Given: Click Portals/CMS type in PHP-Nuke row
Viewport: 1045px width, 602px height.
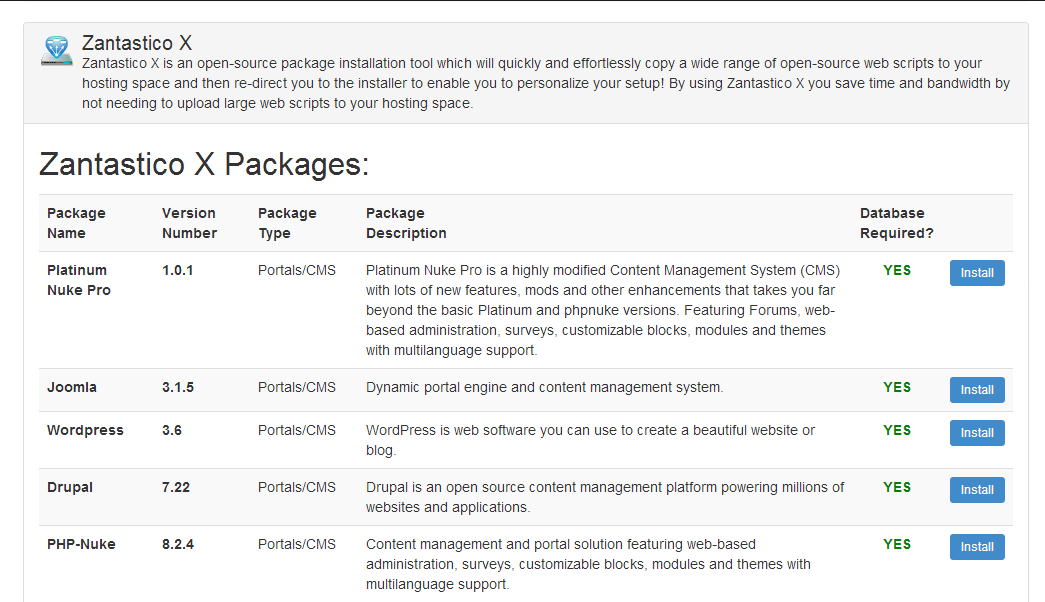Looking at the screenshot, I should point(297,544).
